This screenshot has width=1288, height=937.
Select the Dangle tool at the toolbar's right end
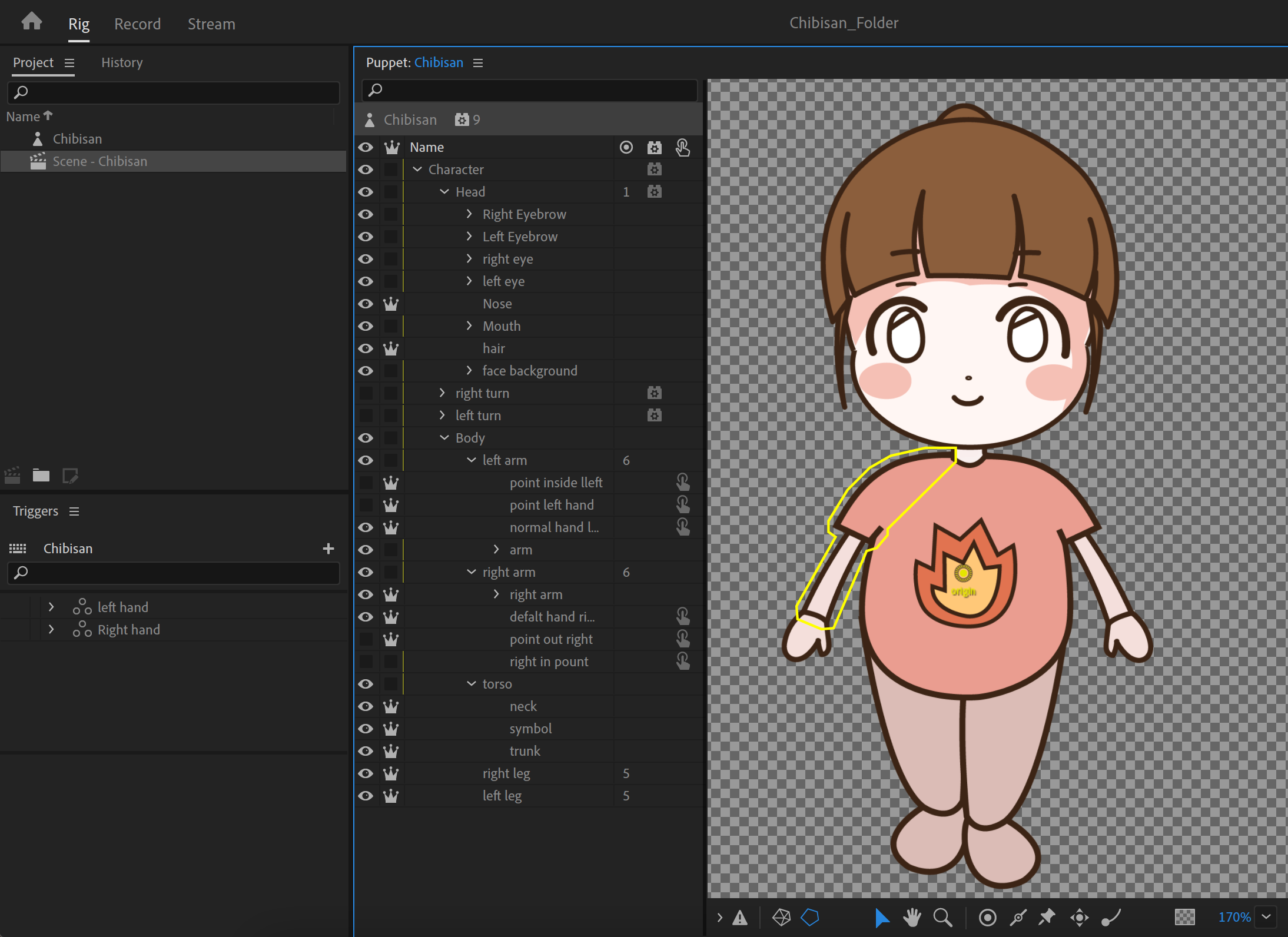tap(1111, 917)
